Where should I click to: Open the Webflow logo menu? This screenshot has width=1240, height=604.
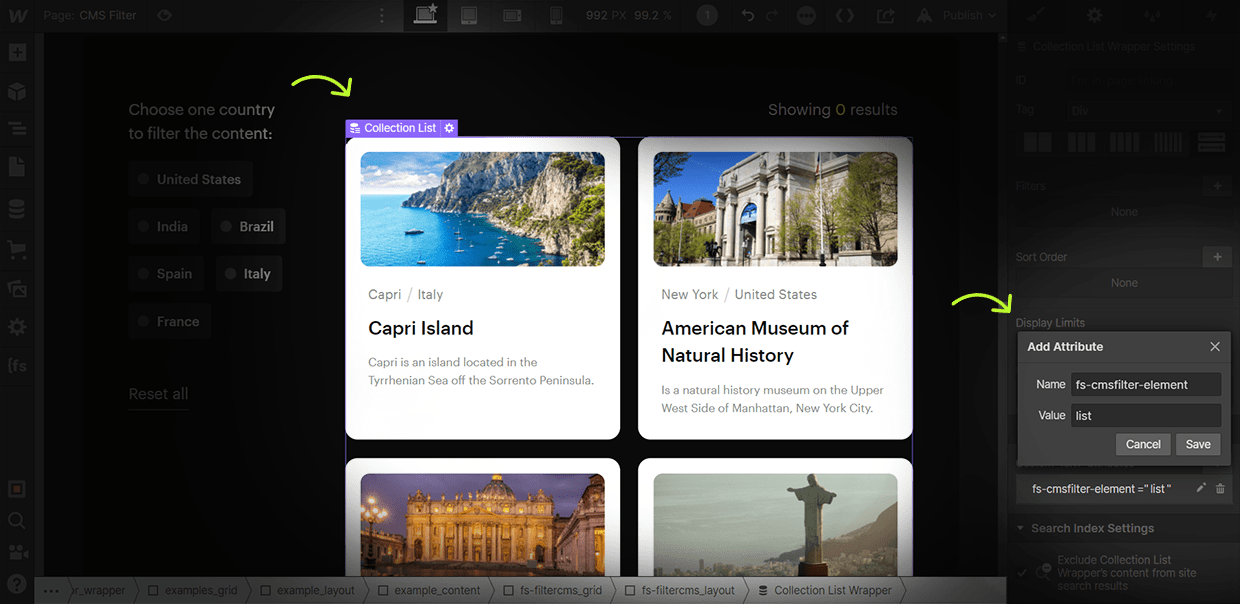coord(17,15)
